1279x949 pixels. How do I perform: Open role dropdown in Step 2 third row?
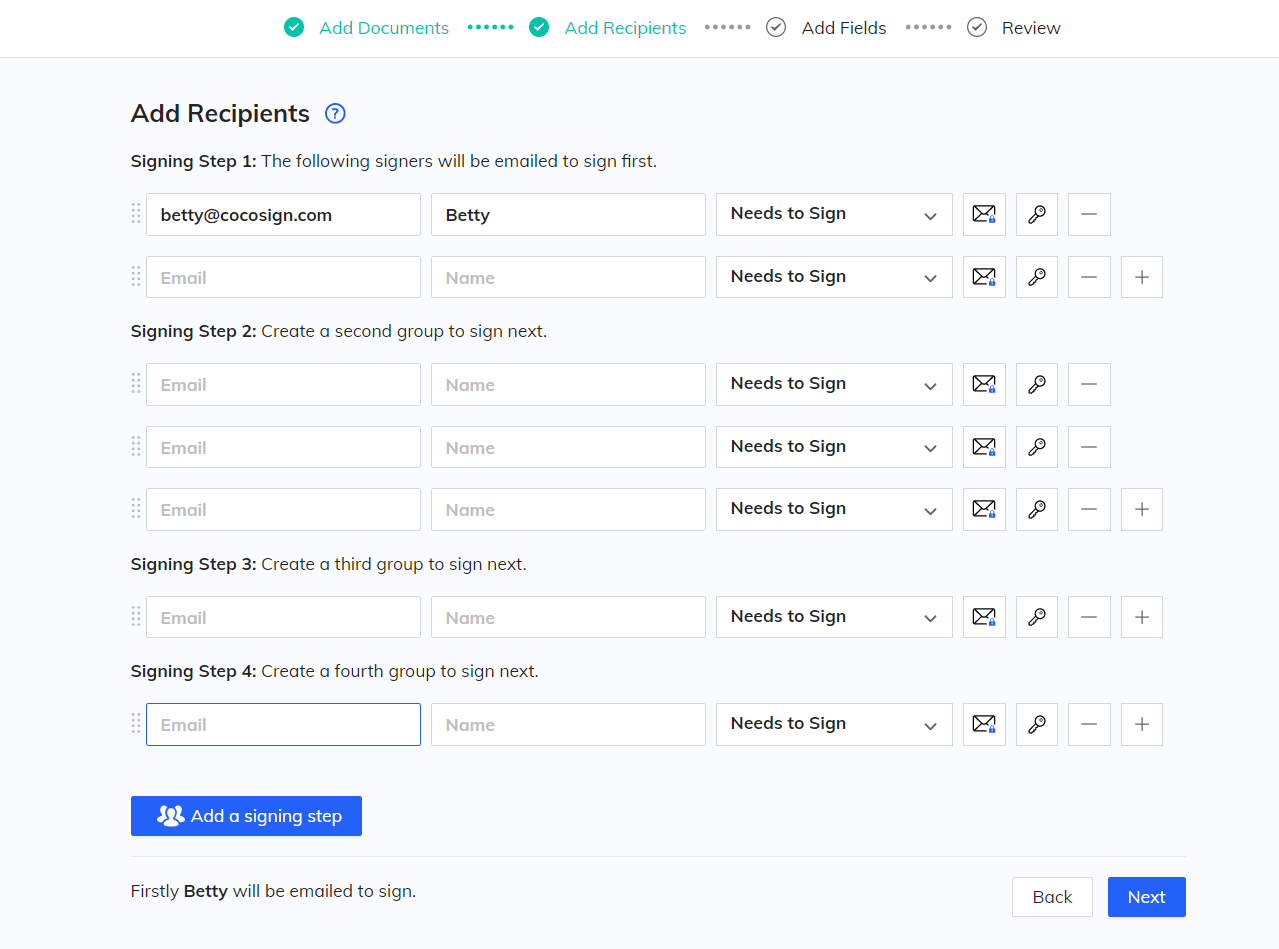[834, 509]
